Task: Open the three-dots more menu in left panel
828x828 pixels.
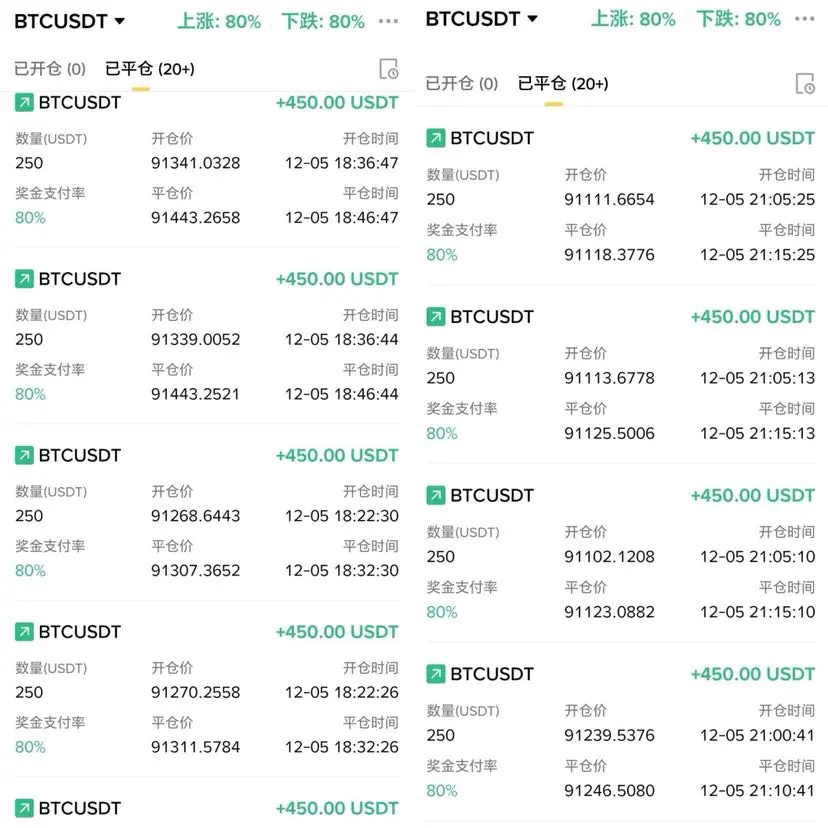Action: point(389,21)
